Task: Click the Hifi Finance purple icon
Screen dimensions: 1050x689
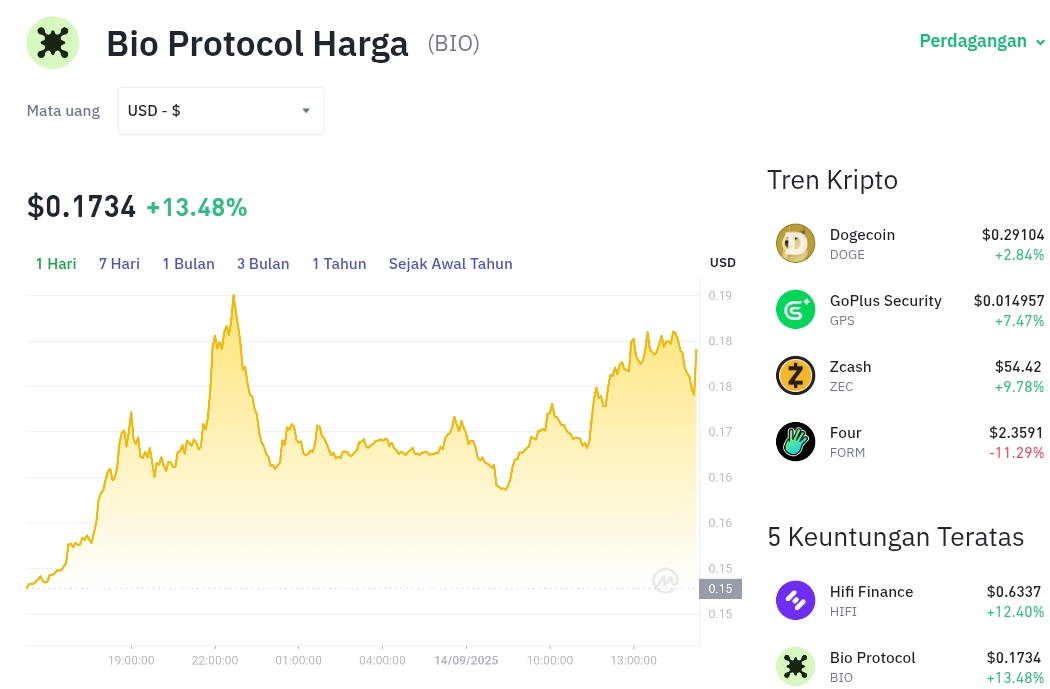Action: (x=796, y=600)
